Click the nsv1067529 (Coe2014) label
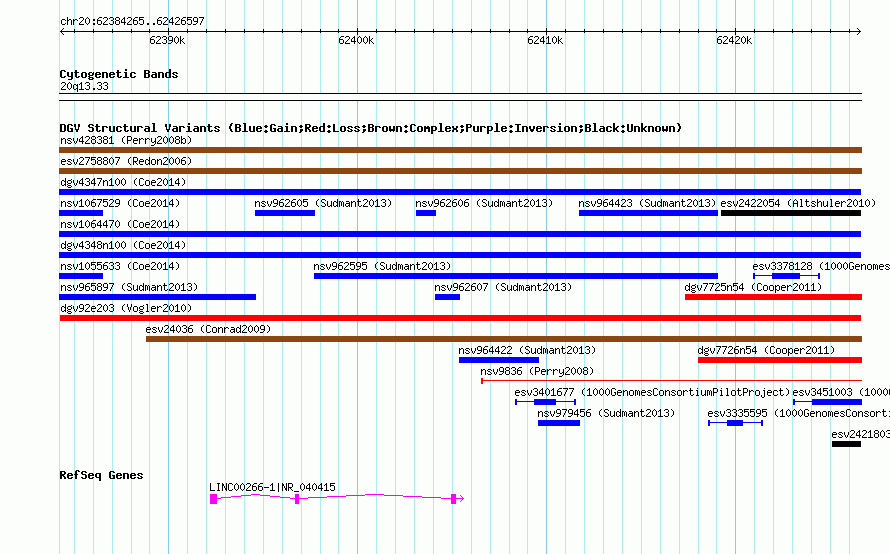The image size is (890, 554). click(x=120, y=203)
